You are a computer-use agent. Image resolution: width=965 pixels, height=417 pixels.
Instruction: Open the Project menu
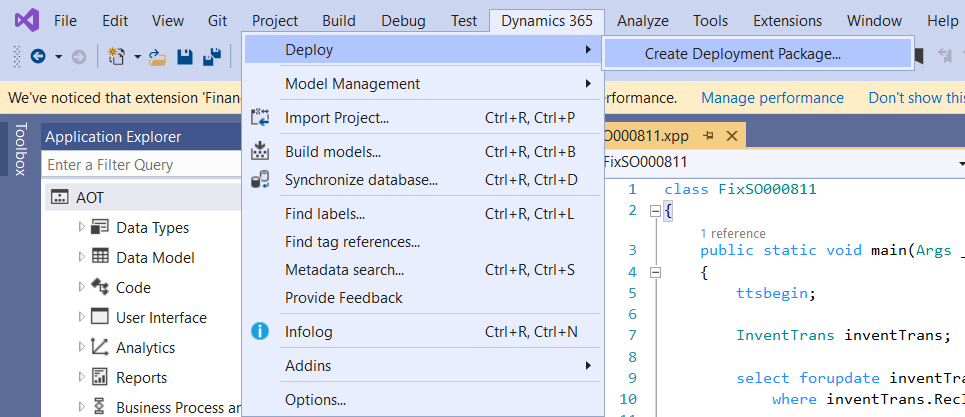274,21
